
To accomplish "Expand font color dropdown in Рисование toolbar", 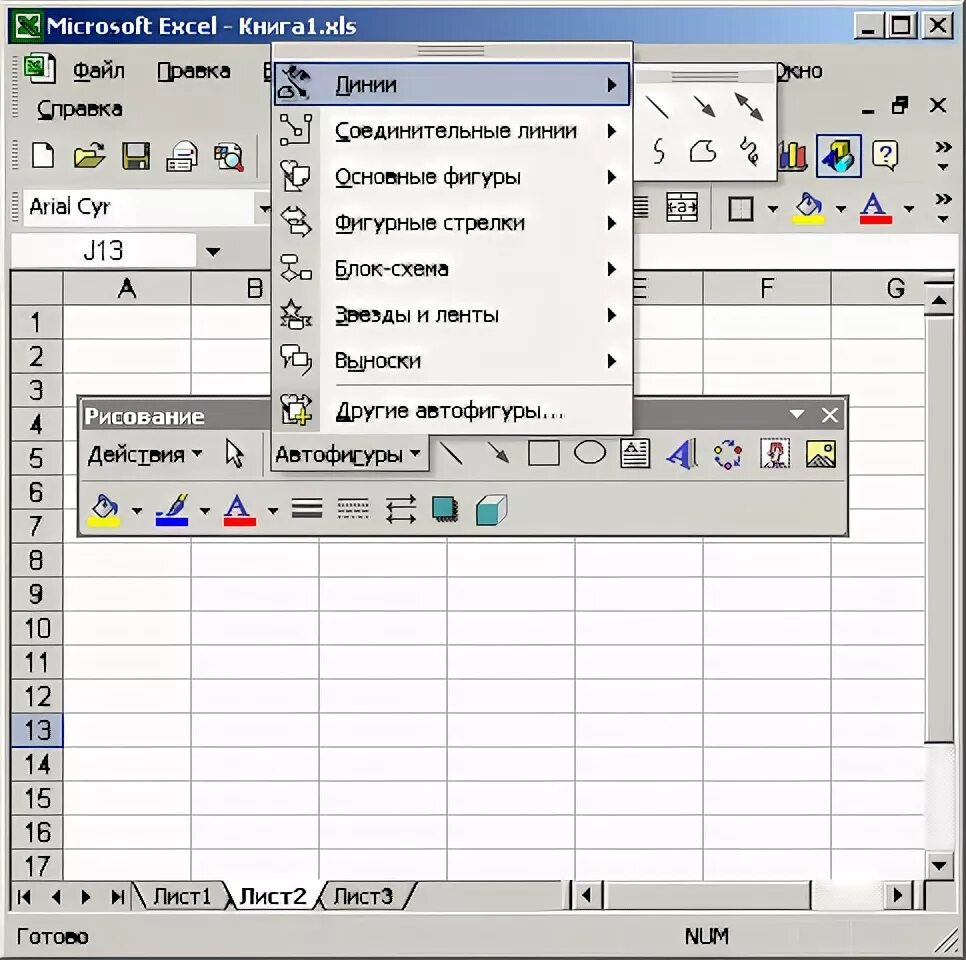I will click(272, 510).
